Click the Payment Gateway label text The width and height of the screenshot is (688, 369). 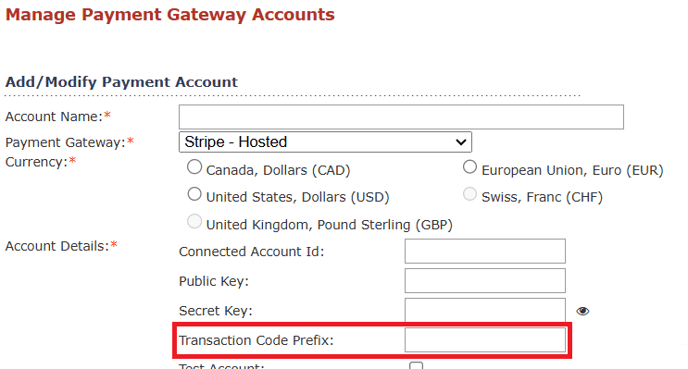point(65,143)
